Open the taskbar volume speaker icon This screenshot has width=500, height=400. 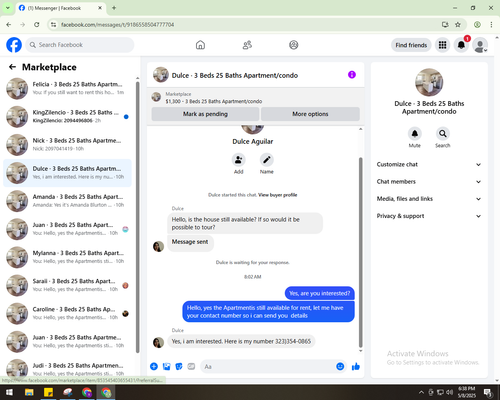tap(450, 392)
